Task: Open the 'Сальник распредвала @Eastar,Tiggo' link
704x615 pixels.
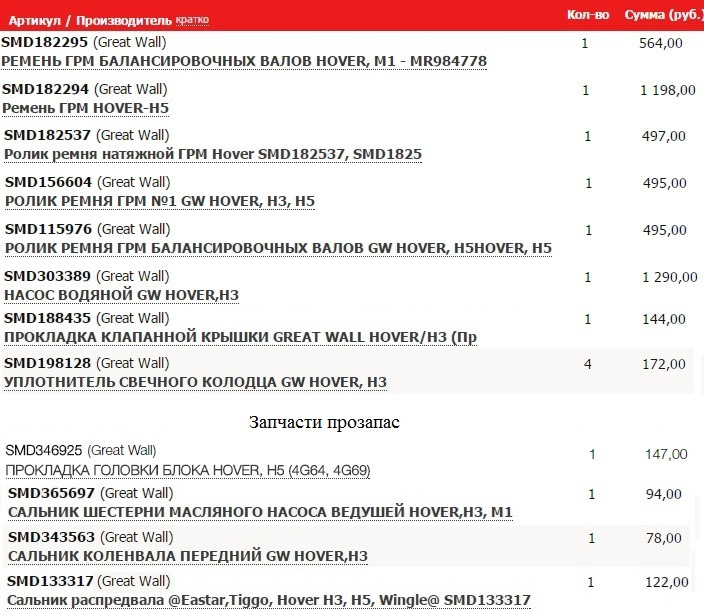Action: tap(268, 600)
